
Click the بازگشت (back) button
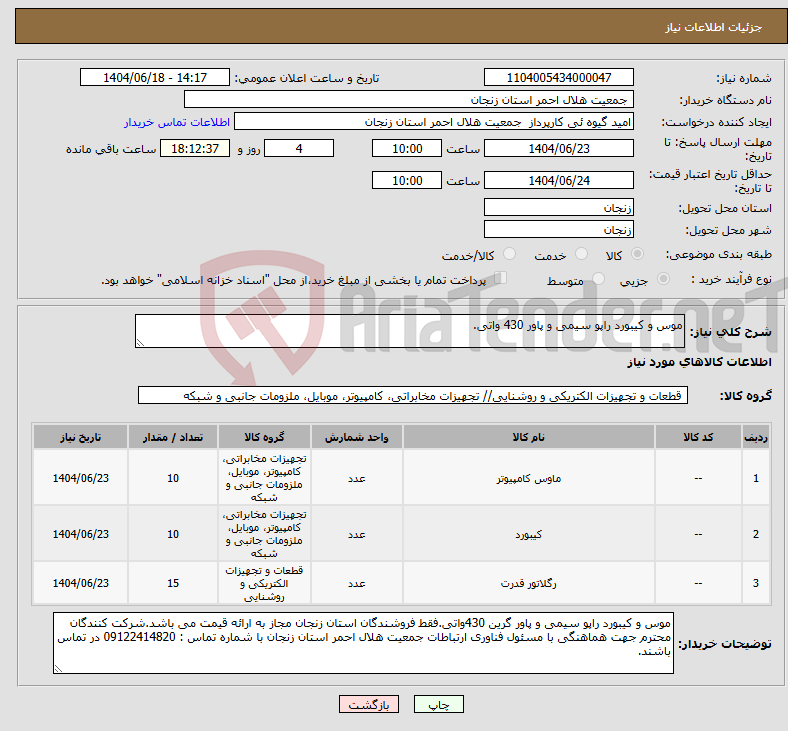point(369,704)
